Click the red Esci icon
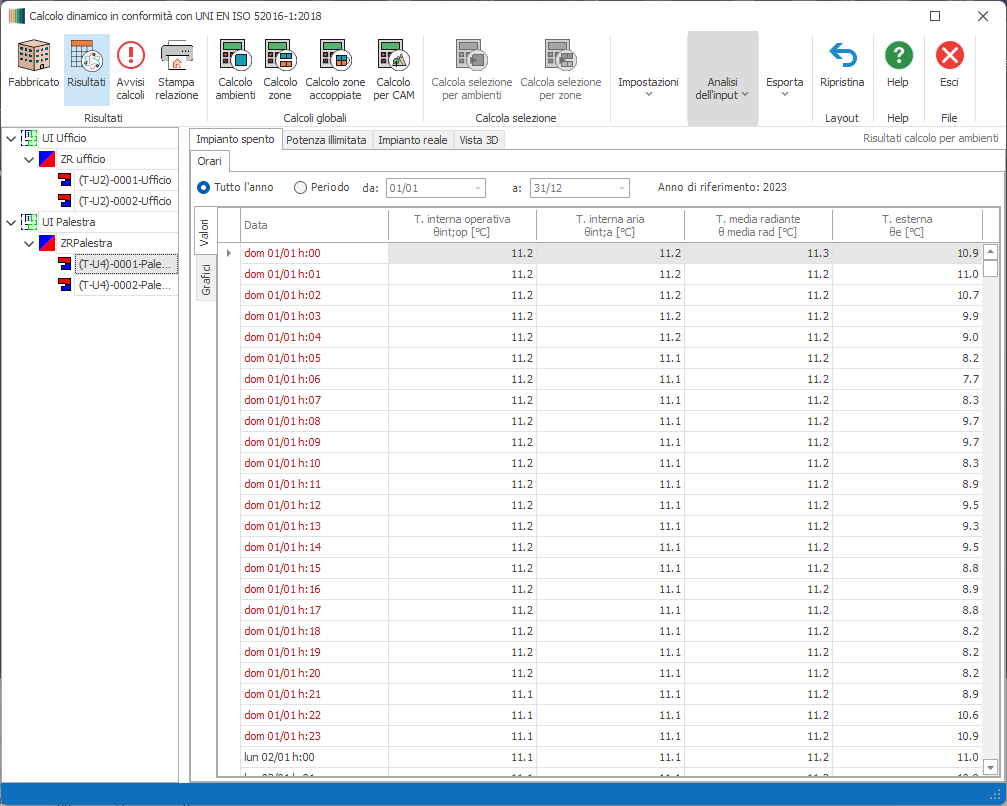The image size is (1007, 806). (x=949, y=55)
